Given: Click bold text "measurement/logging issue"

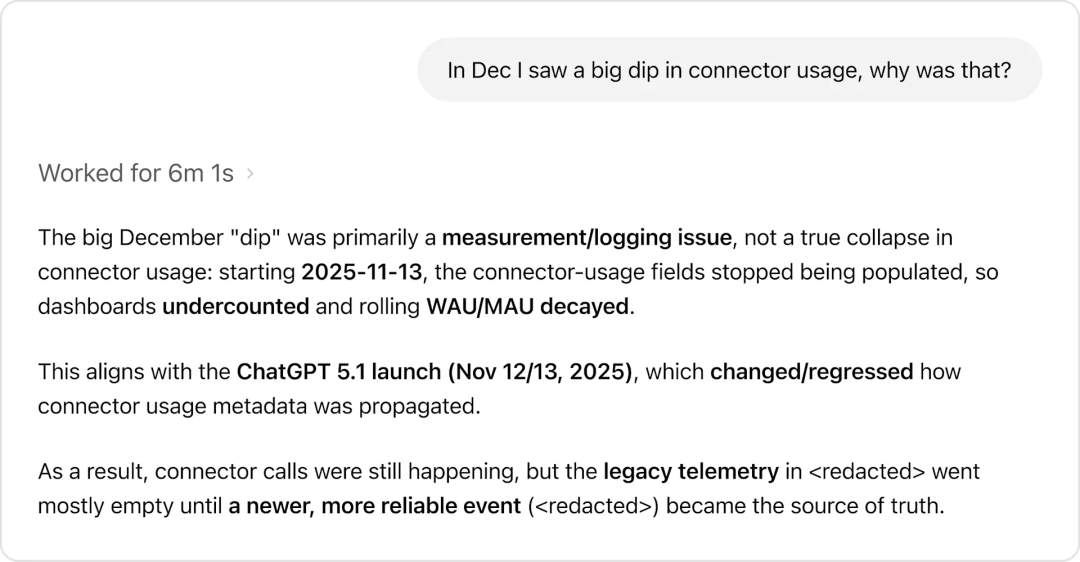Looking at the screenshot, I should (587, 239).
